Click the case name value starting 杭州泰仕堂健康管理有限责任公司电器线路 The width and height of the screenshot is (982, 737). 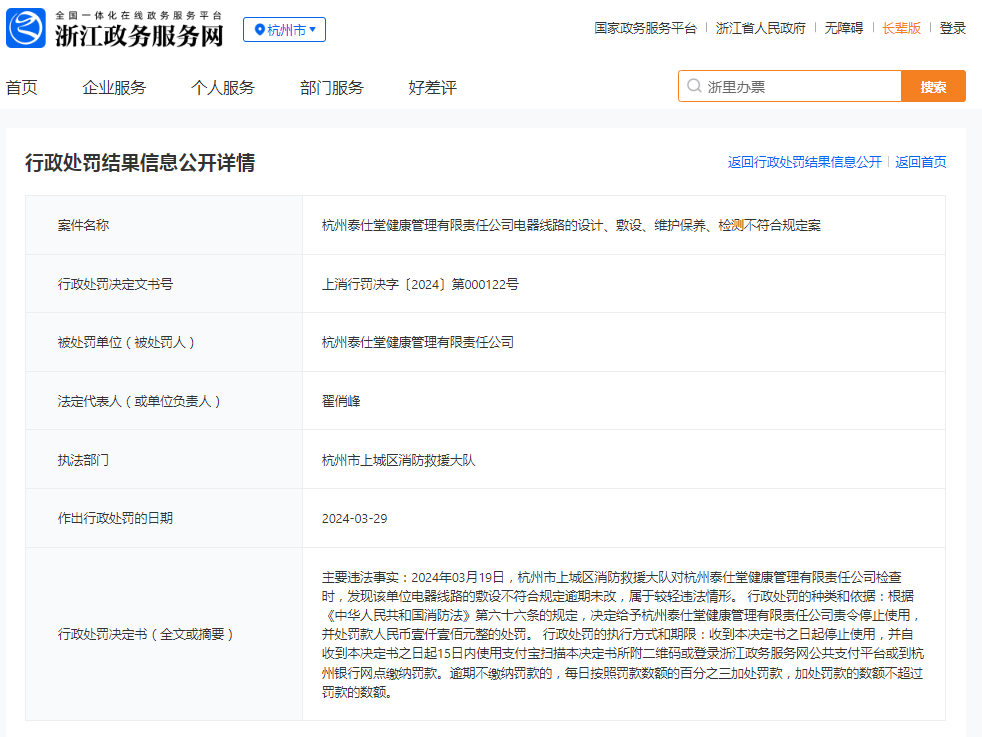pos(571,225)
